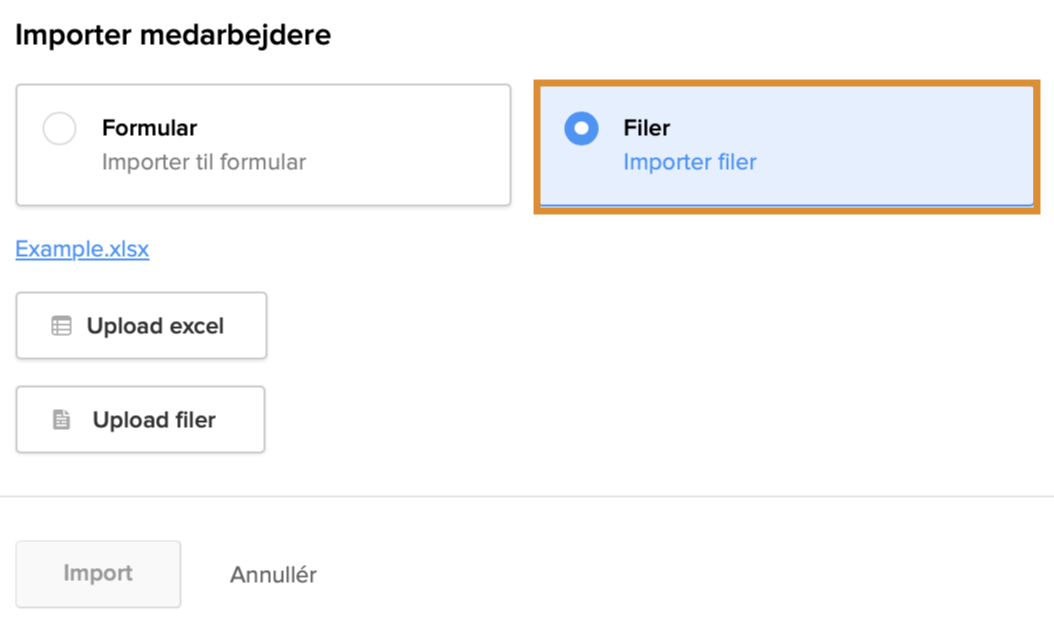1054x626 pixels.
Task: Click the bold Formular option title
Action: tap(149, 128)
